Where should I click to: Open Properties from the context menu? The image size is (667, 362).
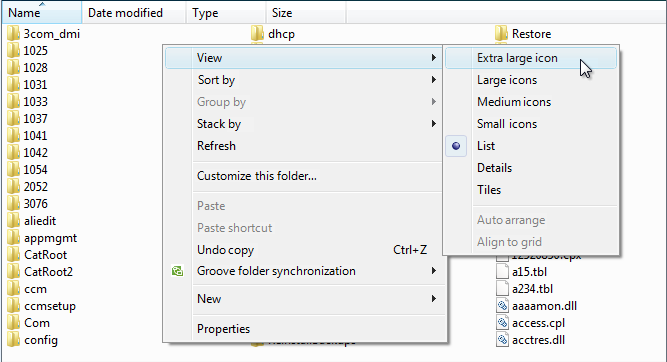click(305, 329)
